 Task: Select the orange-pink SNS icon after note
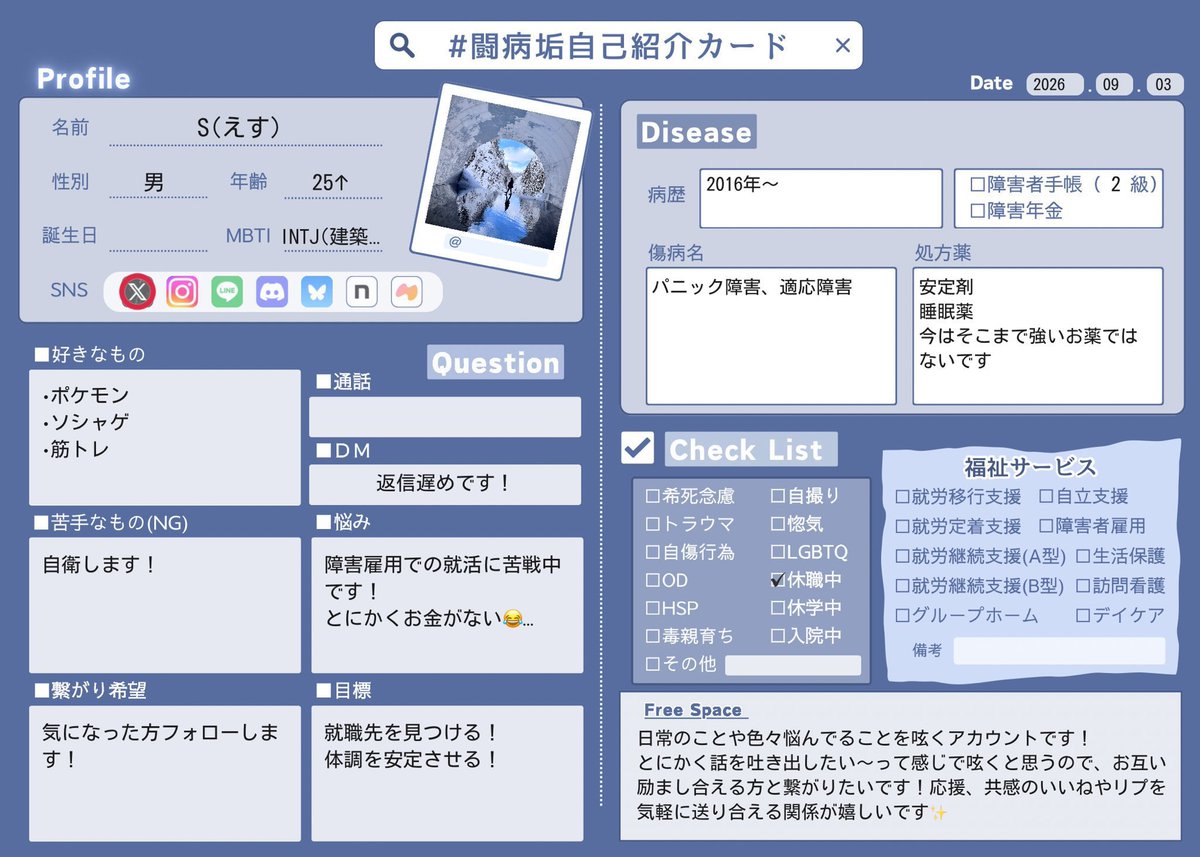(406, 291)
